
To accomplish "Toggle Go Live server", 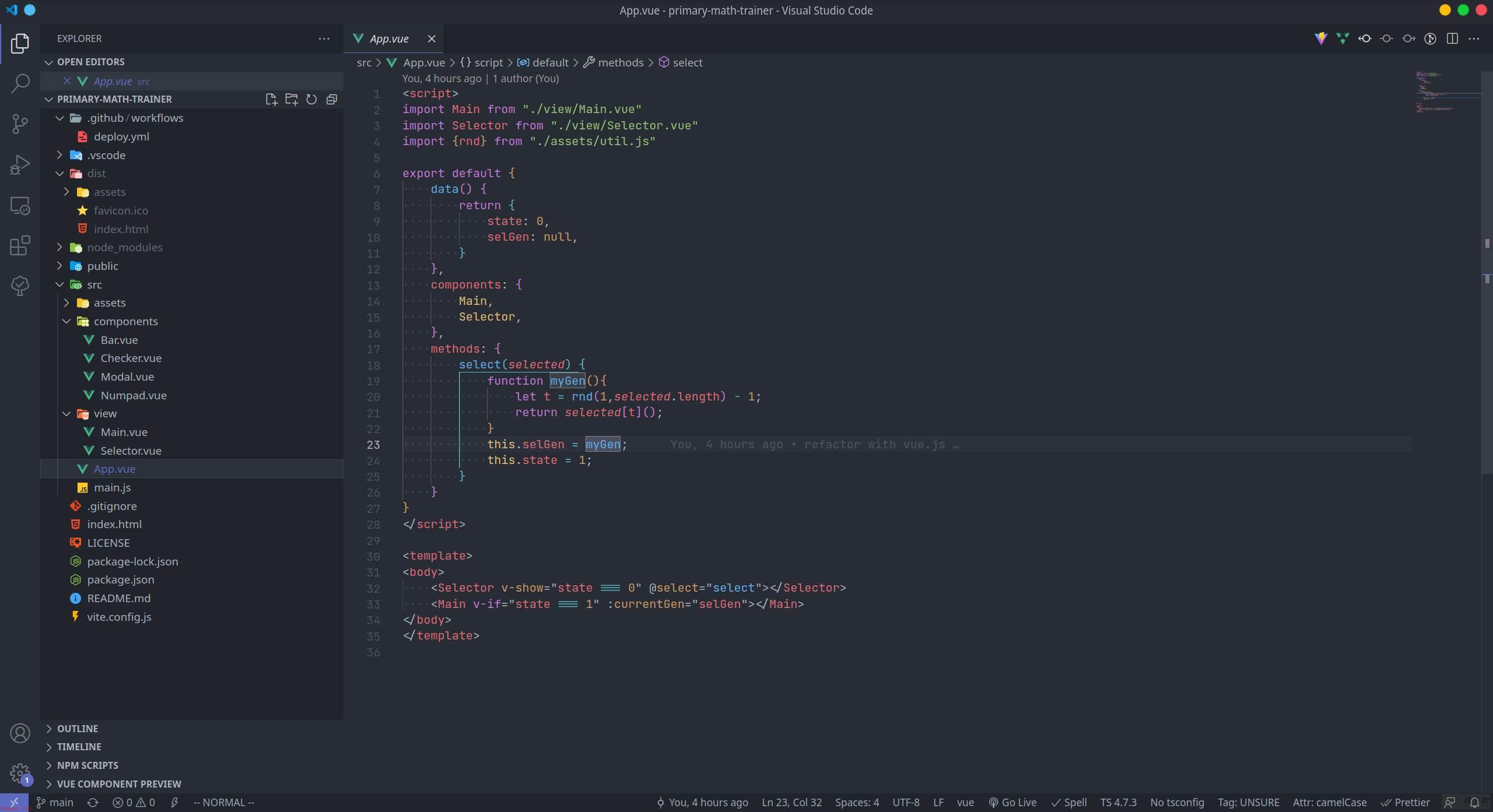I will [x=1012, y=803].
